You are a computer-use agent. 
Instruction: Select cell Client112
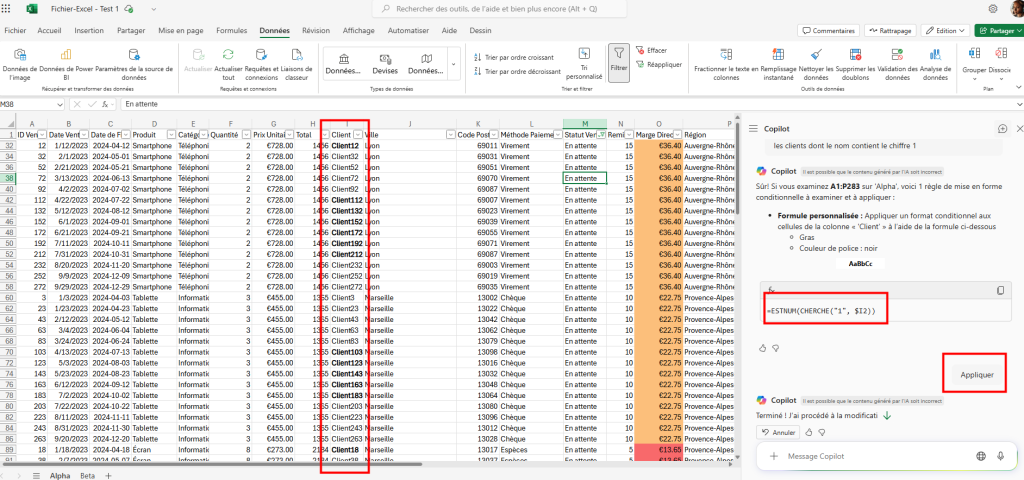coord(346,200)
